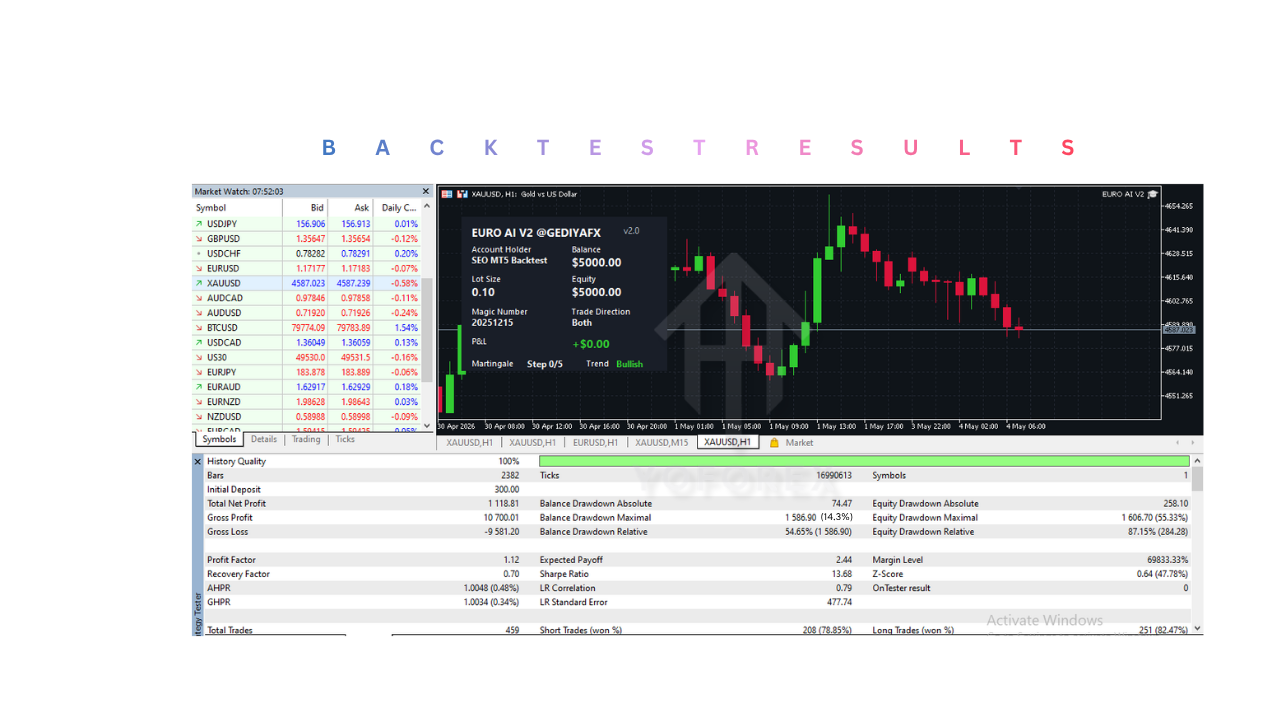
Task: Click the chart tabs scroll-right arrow
Action: tap(1193, 442)
